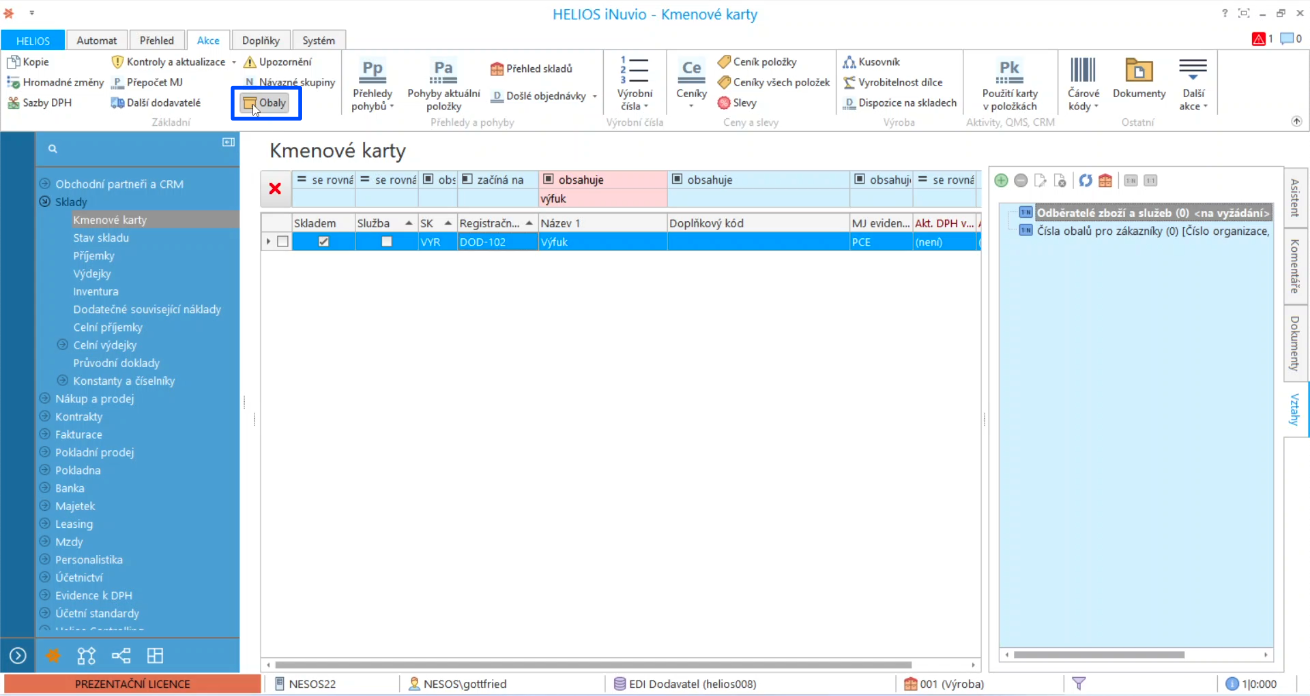Open Pohyby aktuální položky
1310x696 pixels.
[x=443, y=85]
